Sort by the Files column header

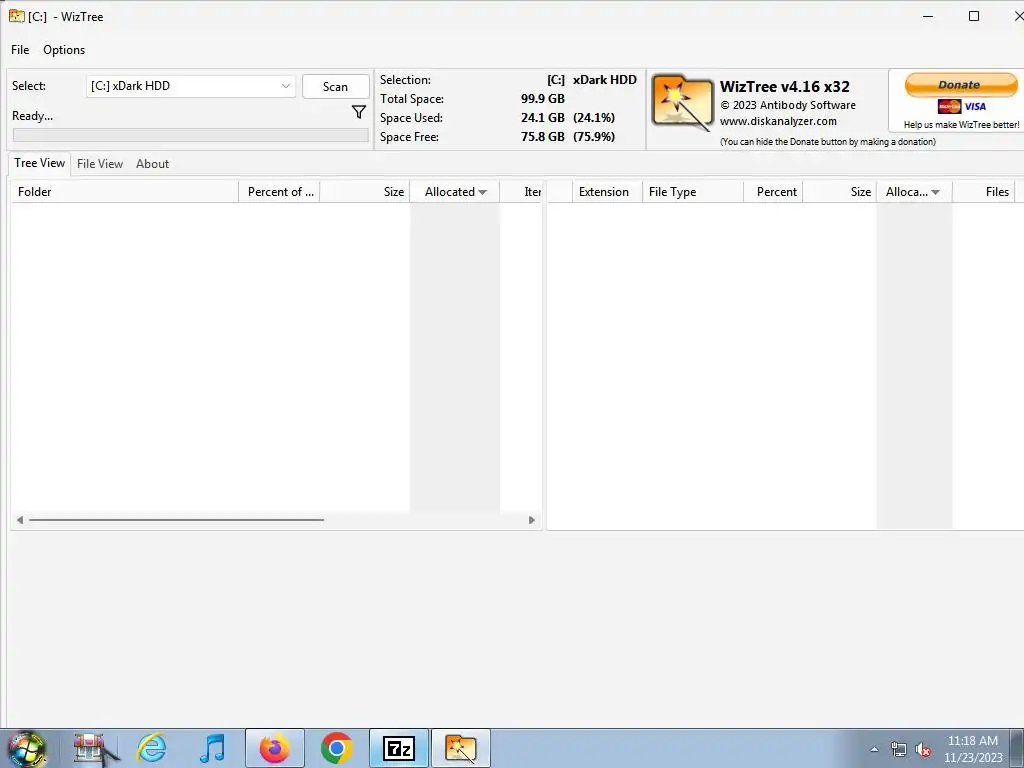tap(984, 192)
